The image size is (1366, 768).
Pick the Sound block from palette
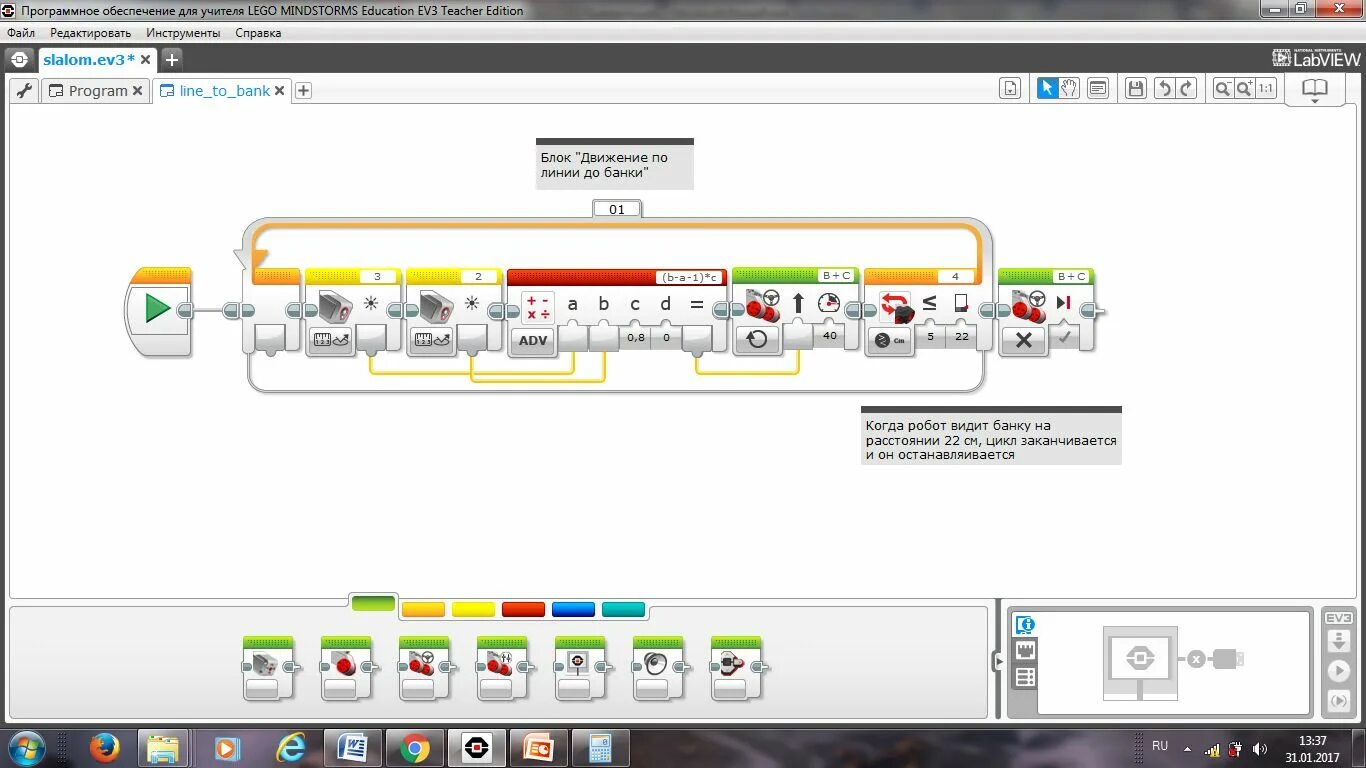tap(659, 668)
